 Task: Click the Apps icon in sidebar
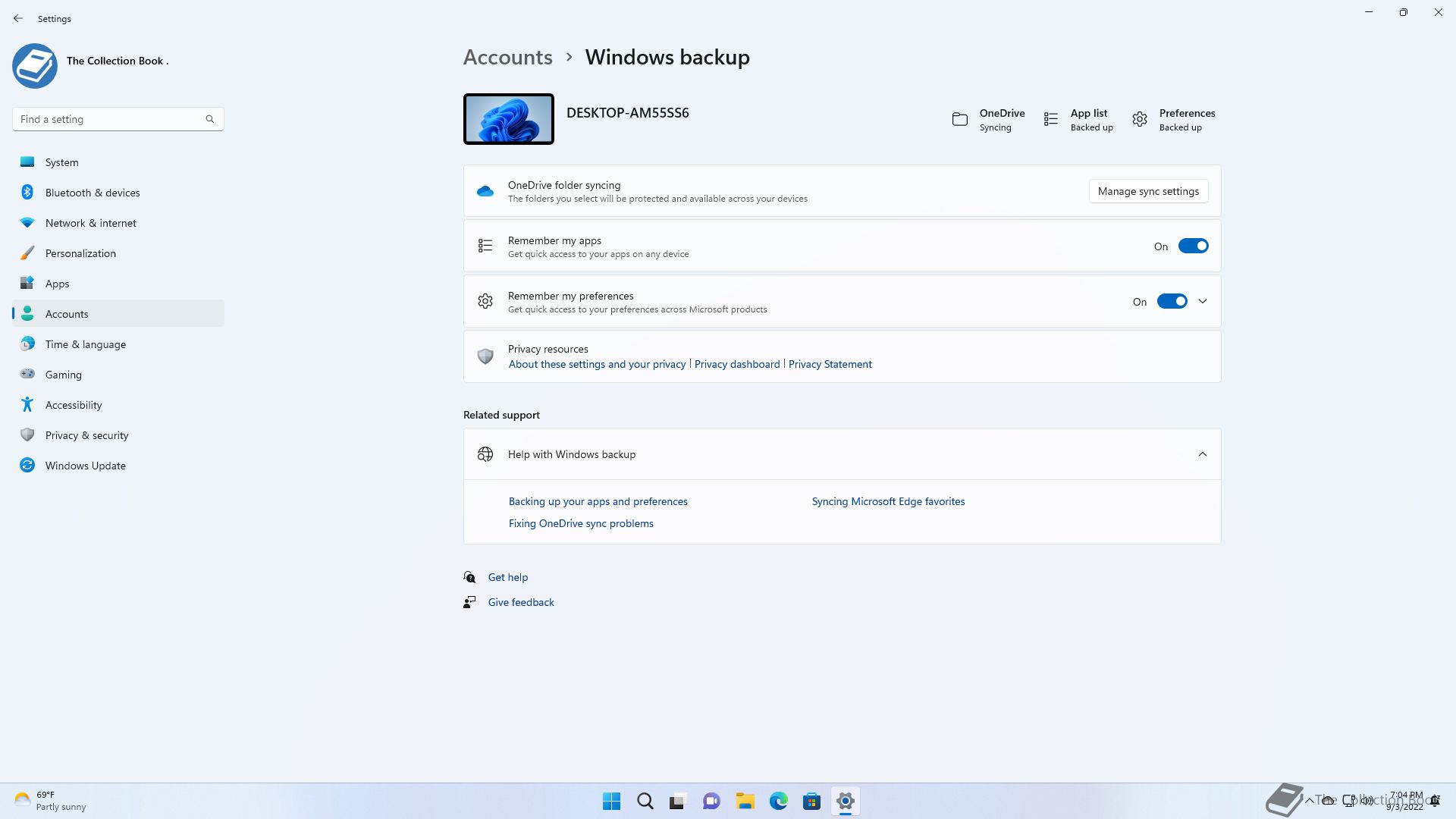pyautogui.click(x=27, y=283)
